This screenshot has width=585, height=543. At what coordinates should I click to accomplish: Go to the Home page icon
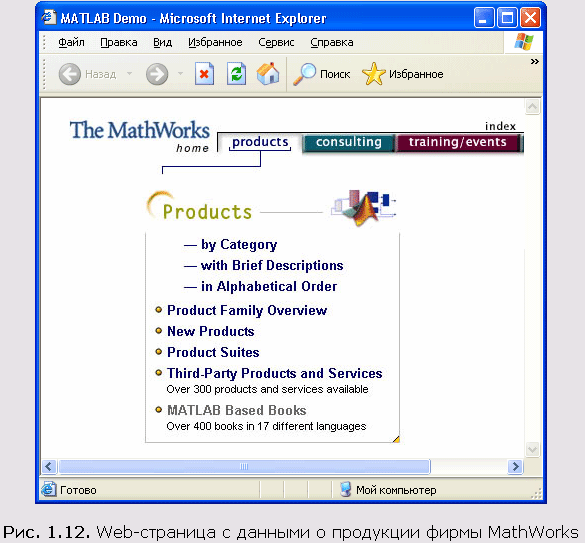pyautogui.click(x=268, y=74)
